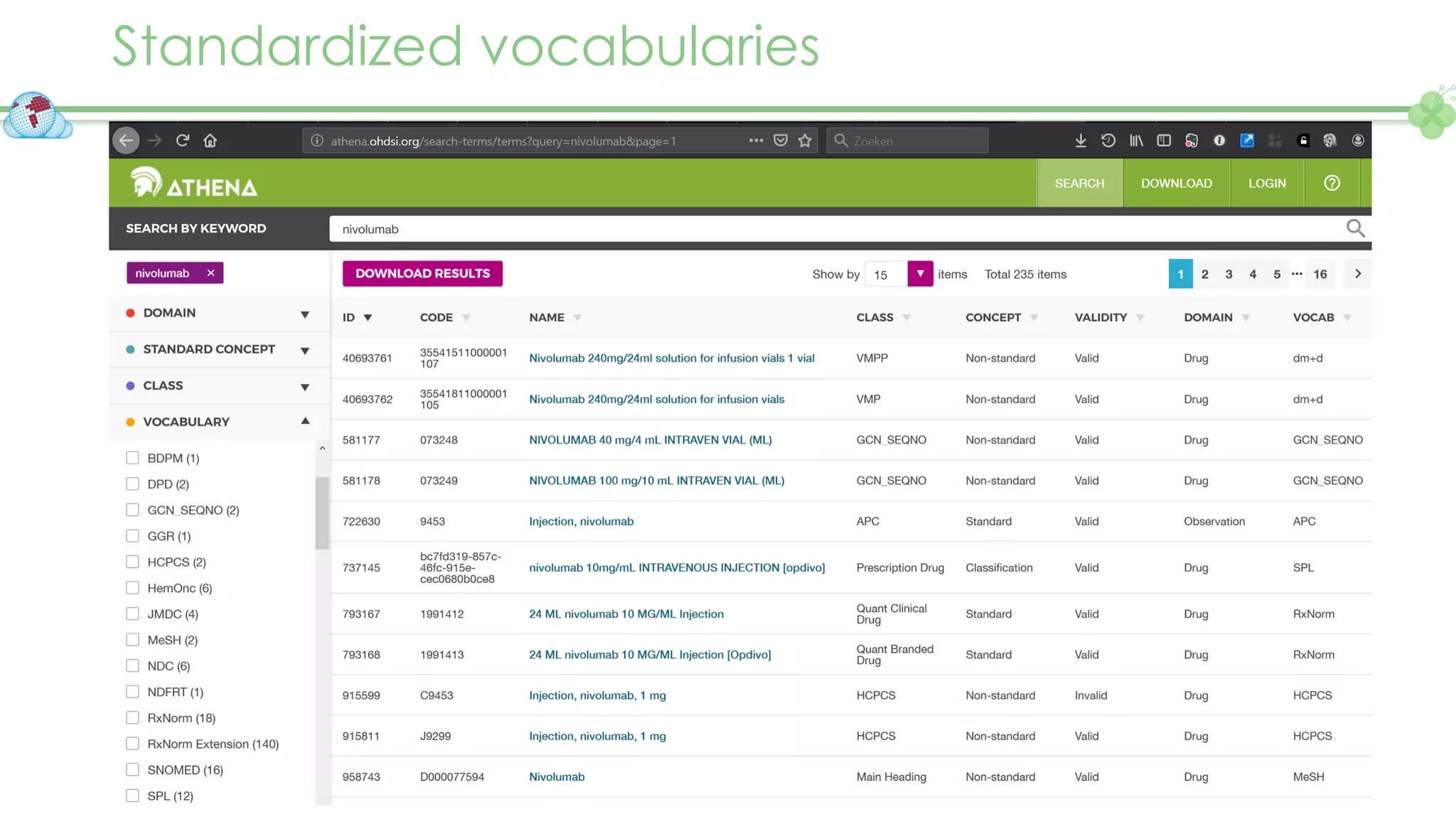The height and width of the screenshot is (819, 1456).
Task: Go to results page 16
Action: coord(1320,274)
